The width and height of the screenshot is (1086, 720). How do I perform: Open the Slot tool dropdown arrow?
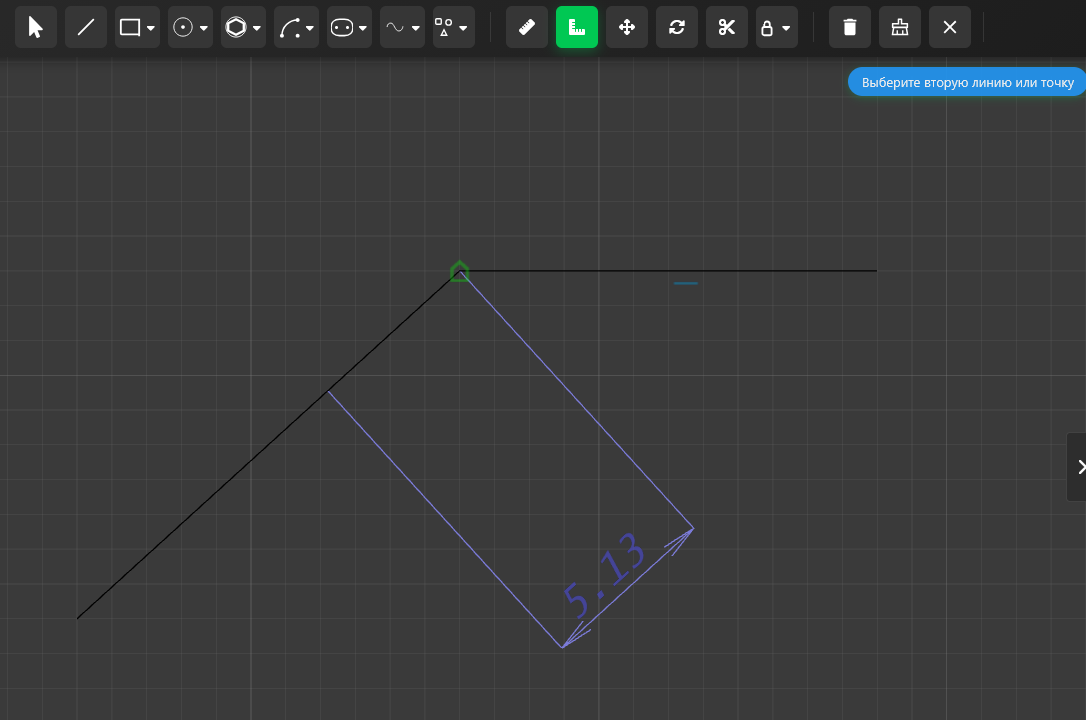tap(362, 28)
